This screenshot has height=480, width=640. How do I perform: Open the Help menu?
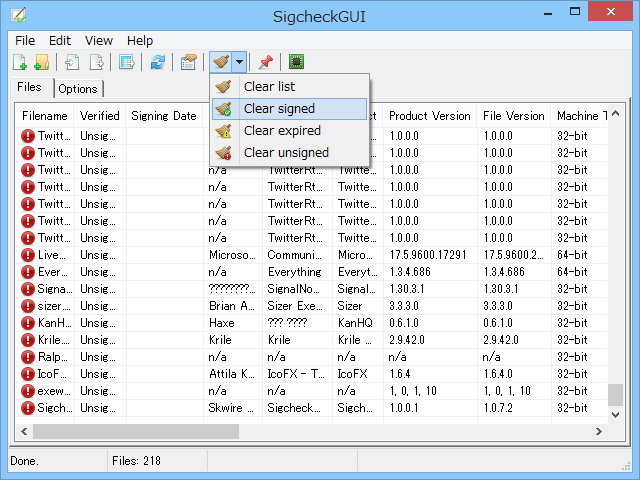point(140,40)
